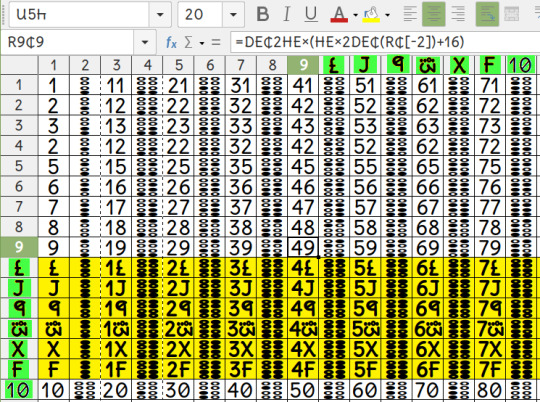The width and height of the screenshot is (540, 402).
Task: Select the cell containing 57
Action: (x=365, y=207)
